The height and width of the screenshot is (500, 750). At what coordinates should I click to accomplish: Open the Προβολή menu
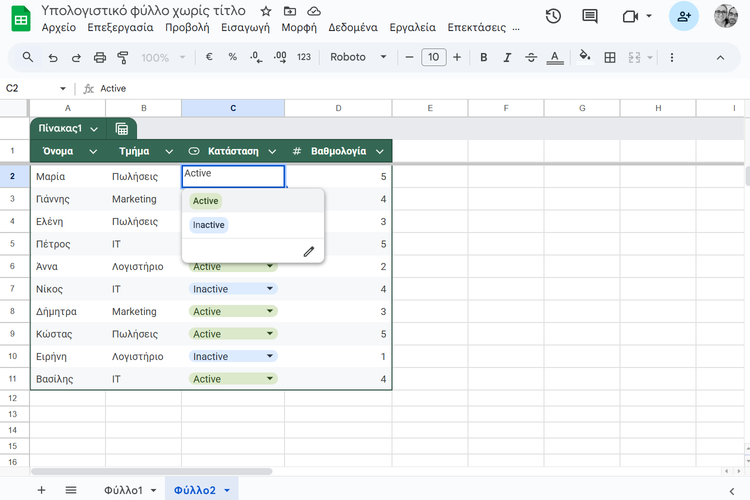(188, 27)
